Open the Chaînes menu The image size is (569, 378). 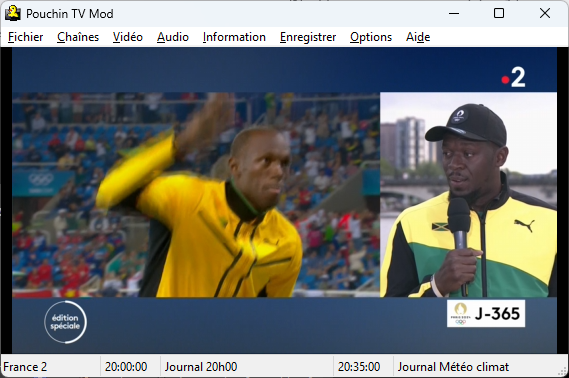tap(78, 37)
